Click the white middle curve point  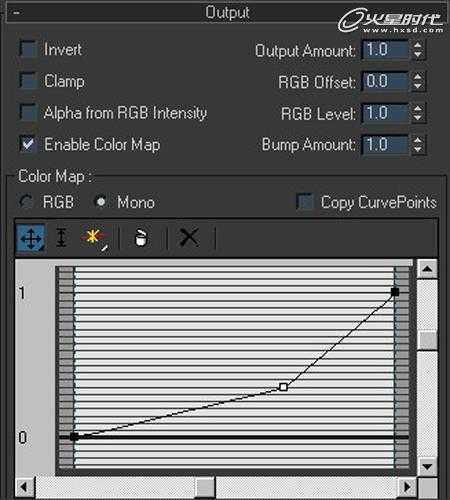(283, 387)
